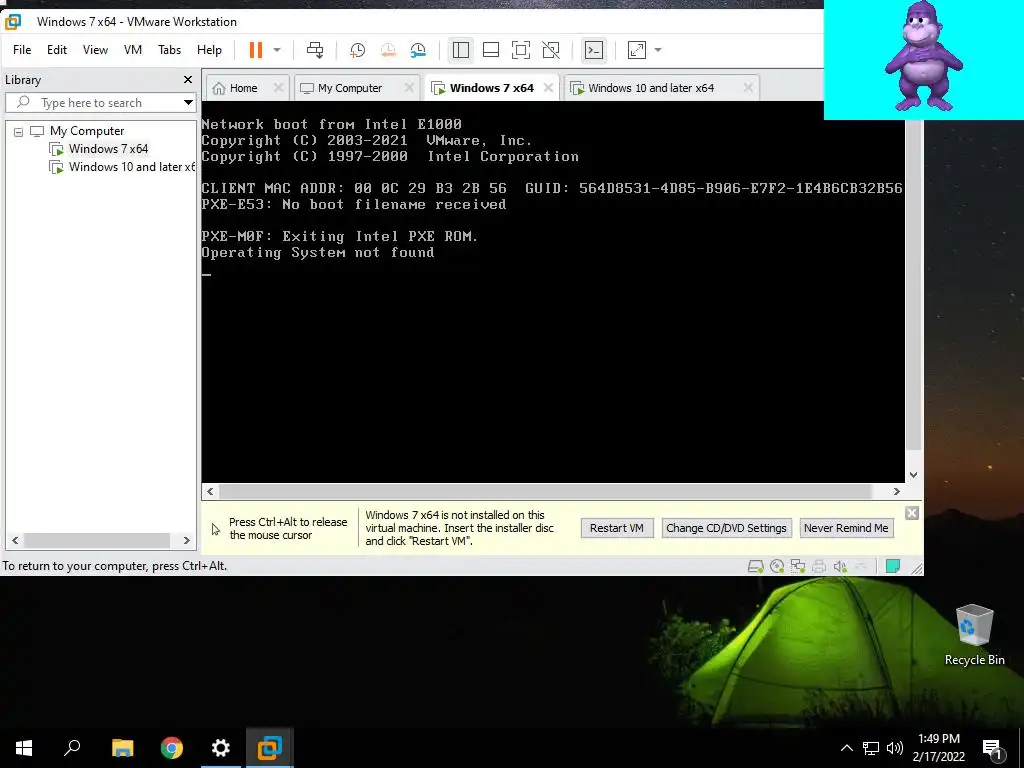Click the network adapter status icon
1024x768 pixels.
coord(798,566)
